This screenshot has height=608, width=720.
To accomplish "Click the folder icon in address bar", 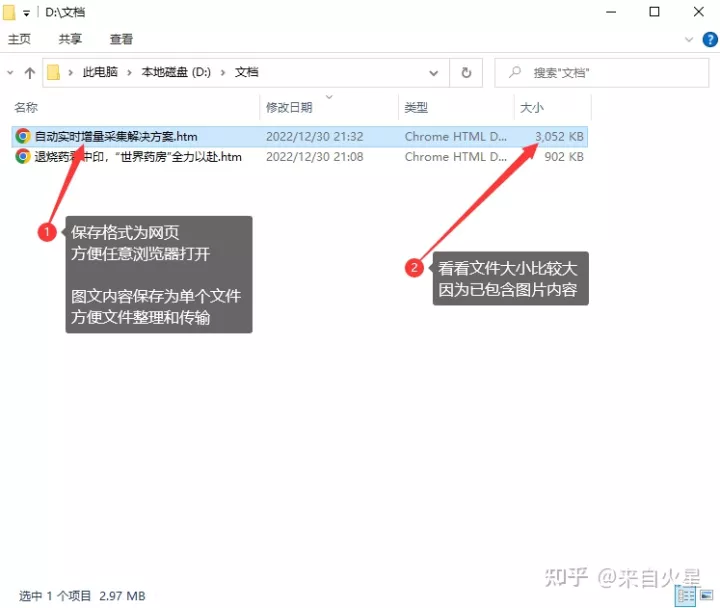I will [x=54, y=72].
